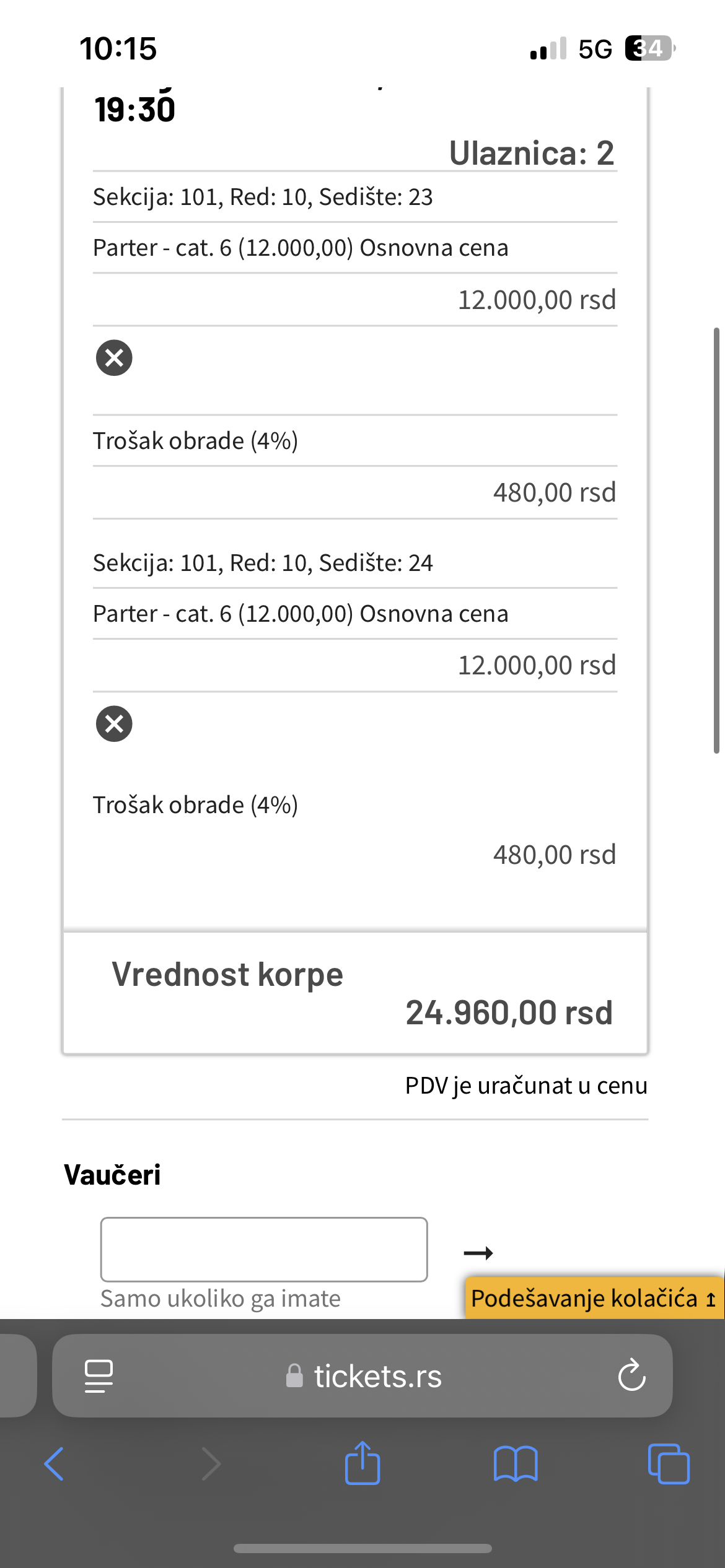Tap the Ulaznica: 2 heading
Screen dimensions: 725x1568
coord(532,153)
